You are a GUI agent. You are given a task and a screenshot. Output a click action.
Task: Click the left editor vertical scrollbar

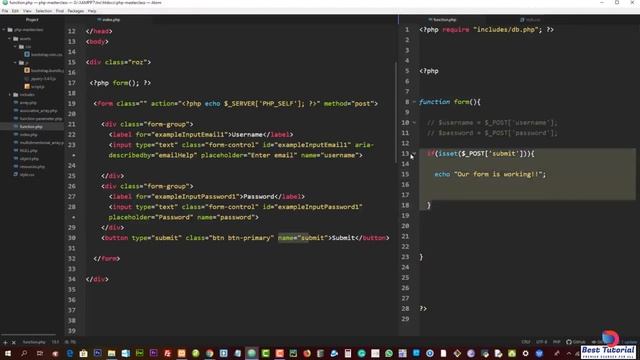396,112
